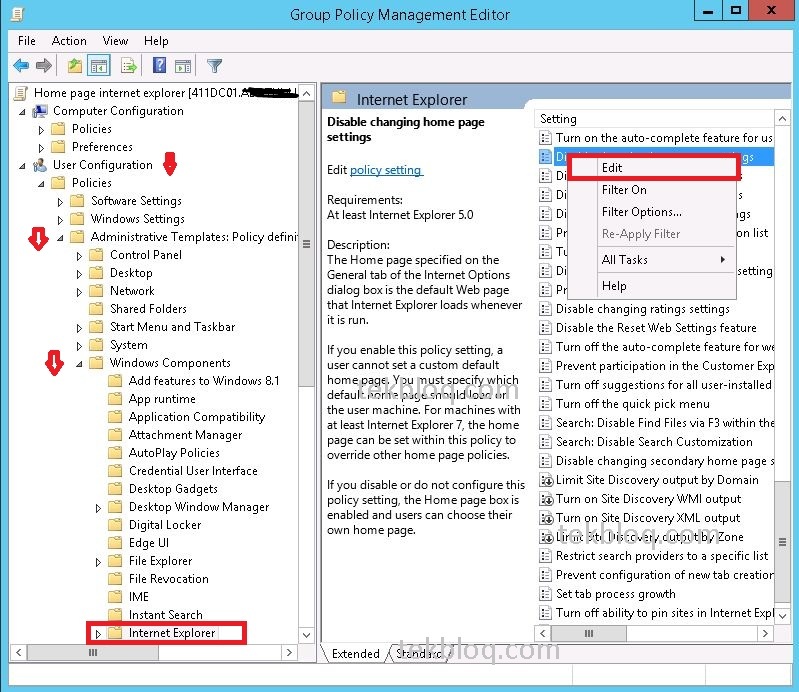Expand the Desktop Window Manager node
The width and height of the screenshot is (799, 692).
point(98,508)
